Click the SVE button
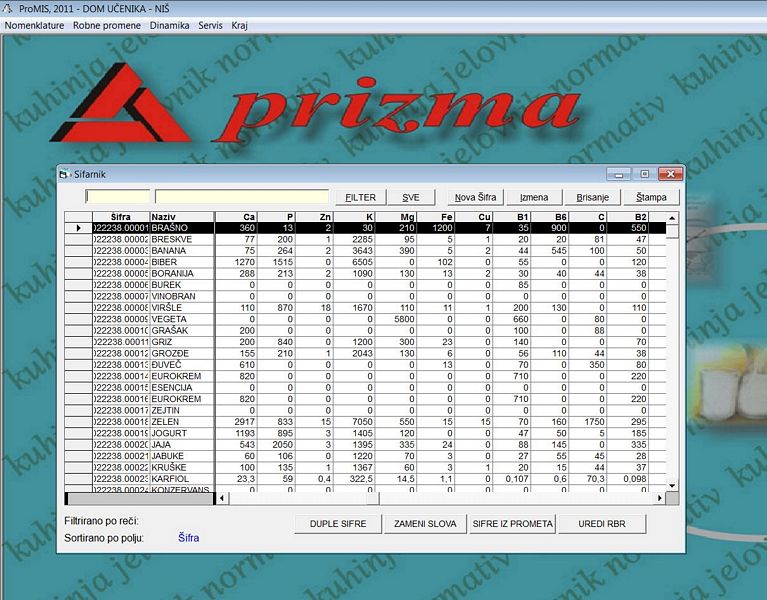Image resolution: width=767 pixels, height=600 pixels. point(411,197)
